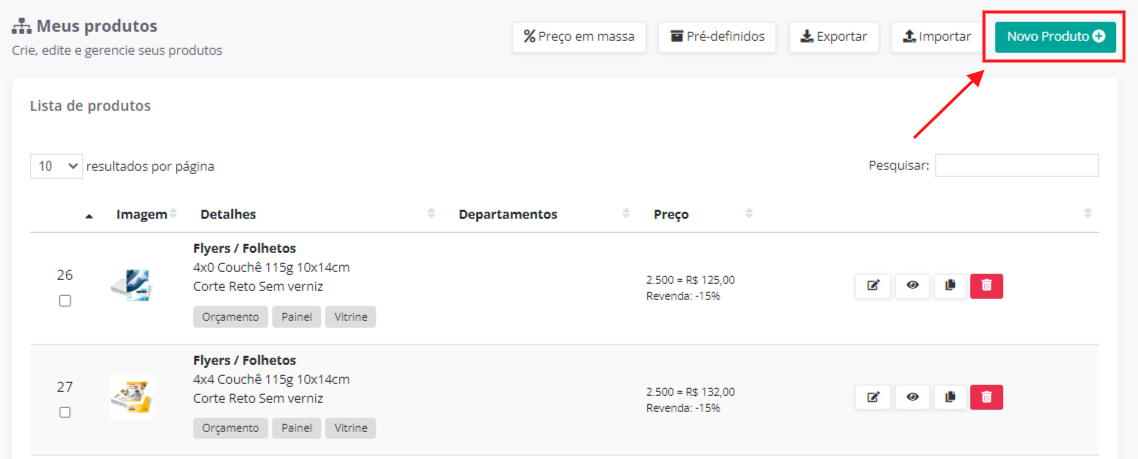Click the edit icon for product 27

coord(873,398)
